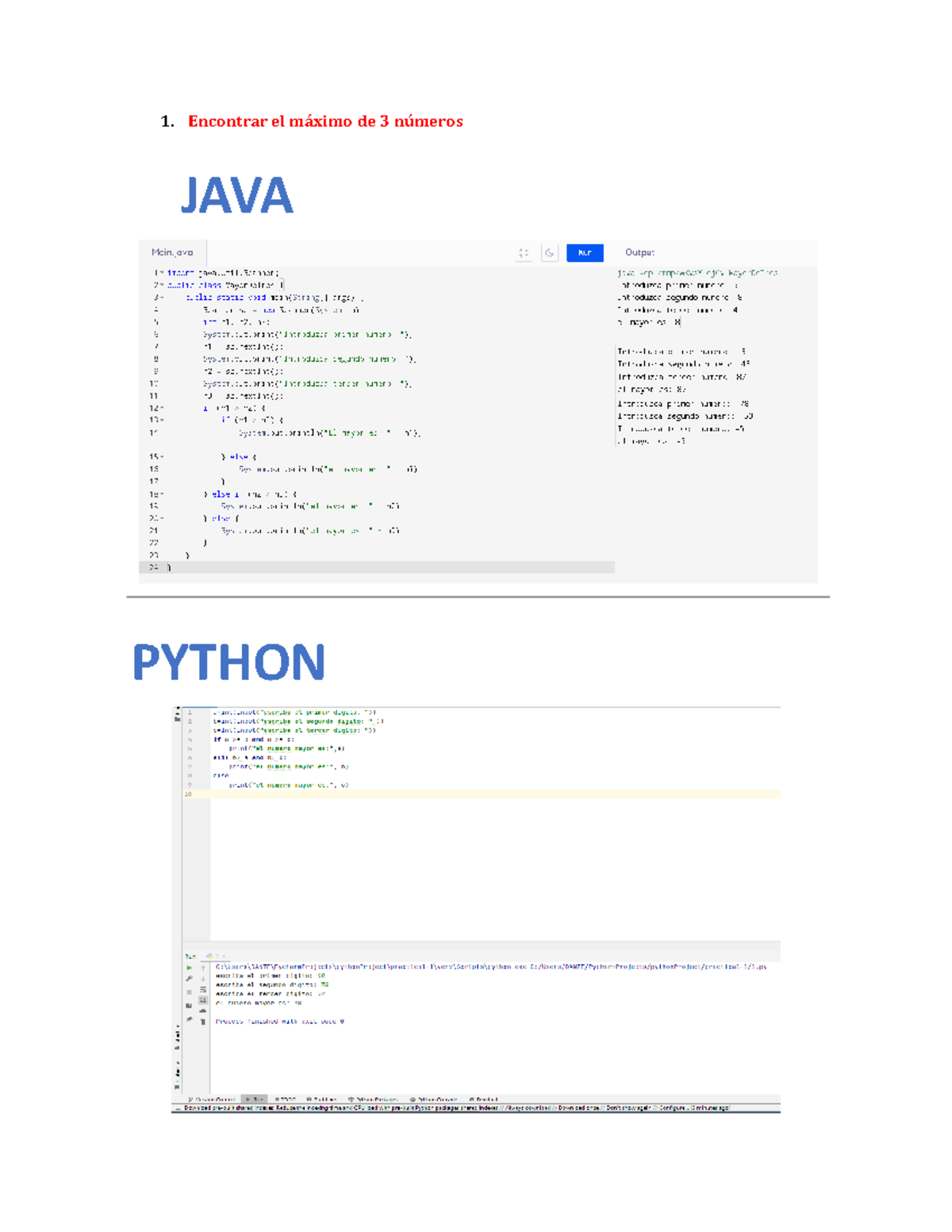Click the soft-wrap icon in Run console toolbar
Screen dimensions: 952x1232
[203, 990]
